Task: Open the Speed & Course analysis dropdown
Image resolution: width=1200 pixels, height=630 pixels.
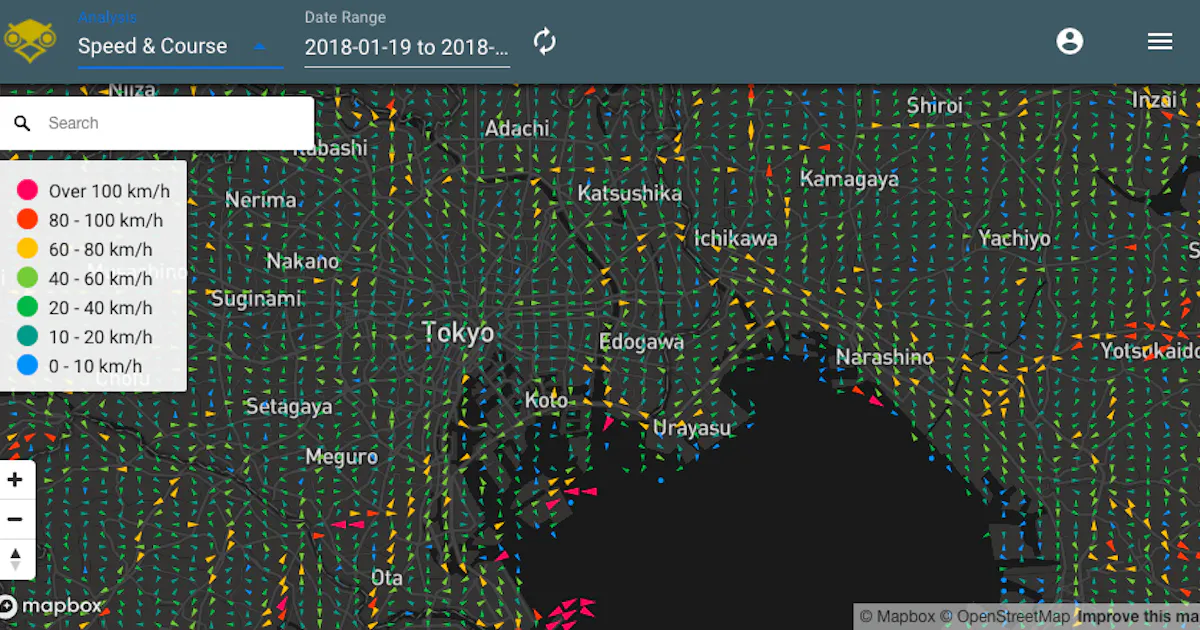Action: (x=180, y=46)
